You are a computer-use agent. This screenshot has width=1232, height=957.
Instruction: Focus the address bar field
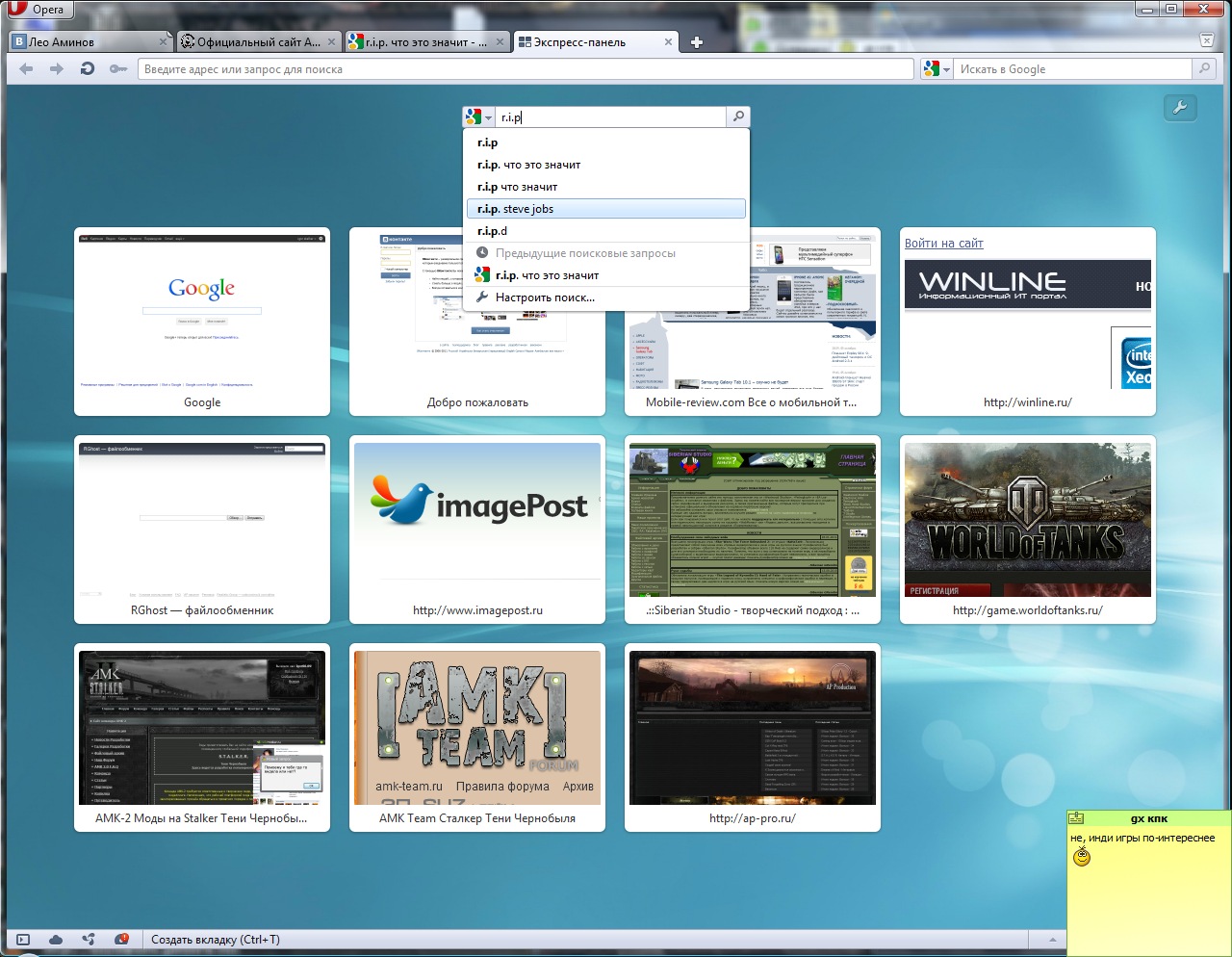(525, 69)
